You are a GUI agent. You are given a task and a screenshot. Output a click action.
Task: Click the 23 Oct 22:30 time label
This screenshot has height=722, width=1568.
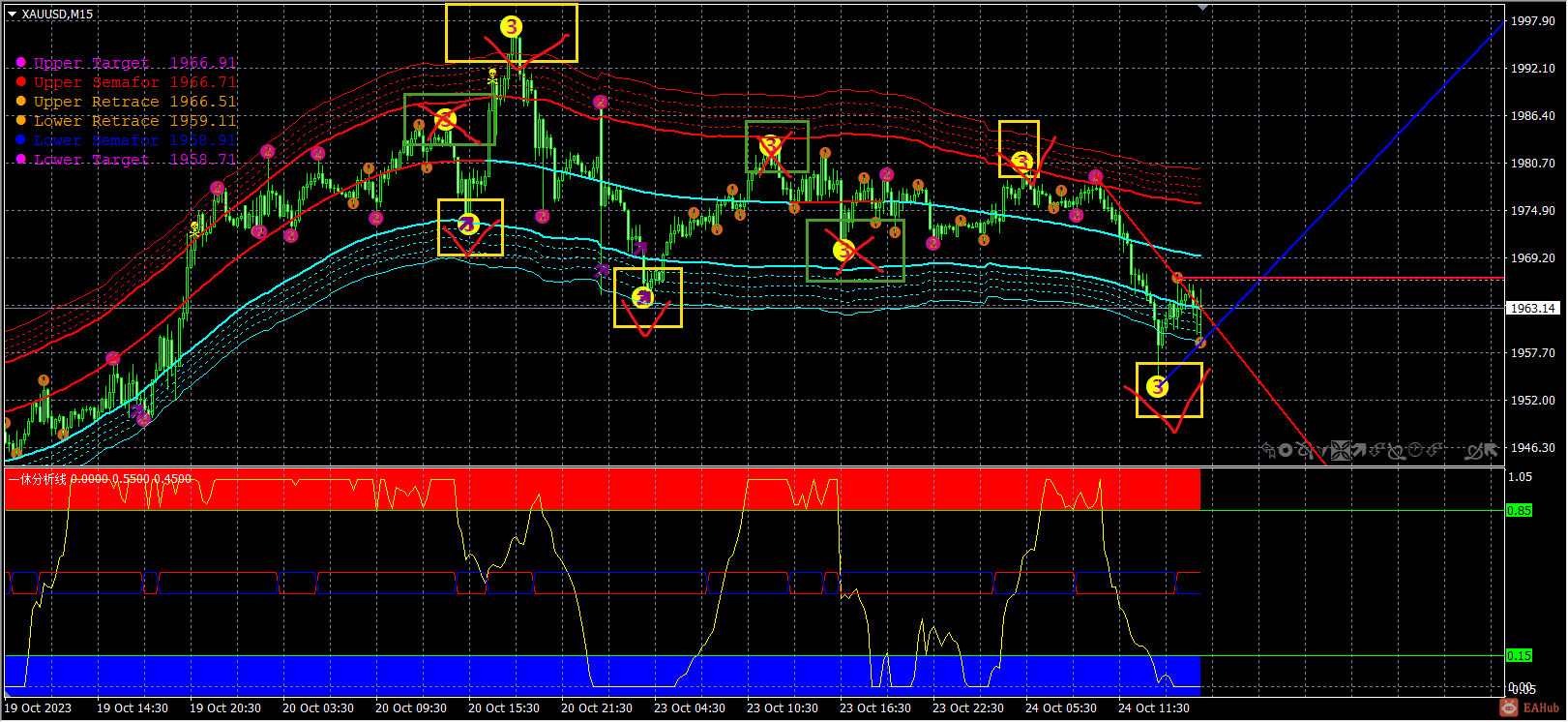tap(968, 708)
